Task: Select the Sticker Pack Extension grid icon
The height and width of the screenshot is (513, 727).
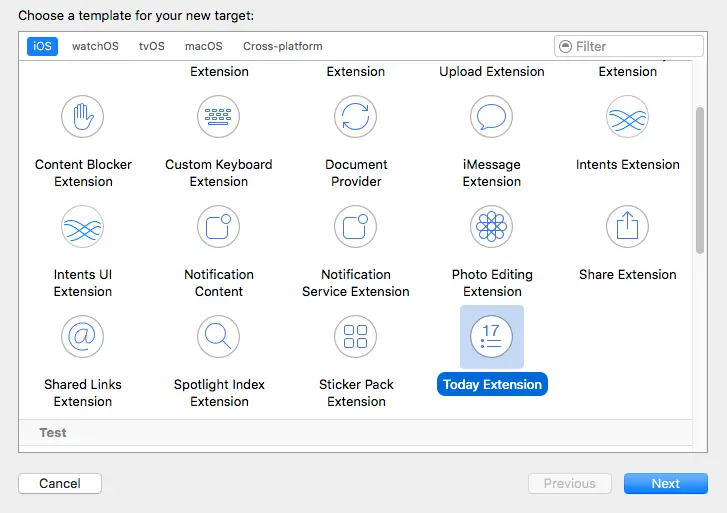Action: pyautogui.click(x=356, y=336)
